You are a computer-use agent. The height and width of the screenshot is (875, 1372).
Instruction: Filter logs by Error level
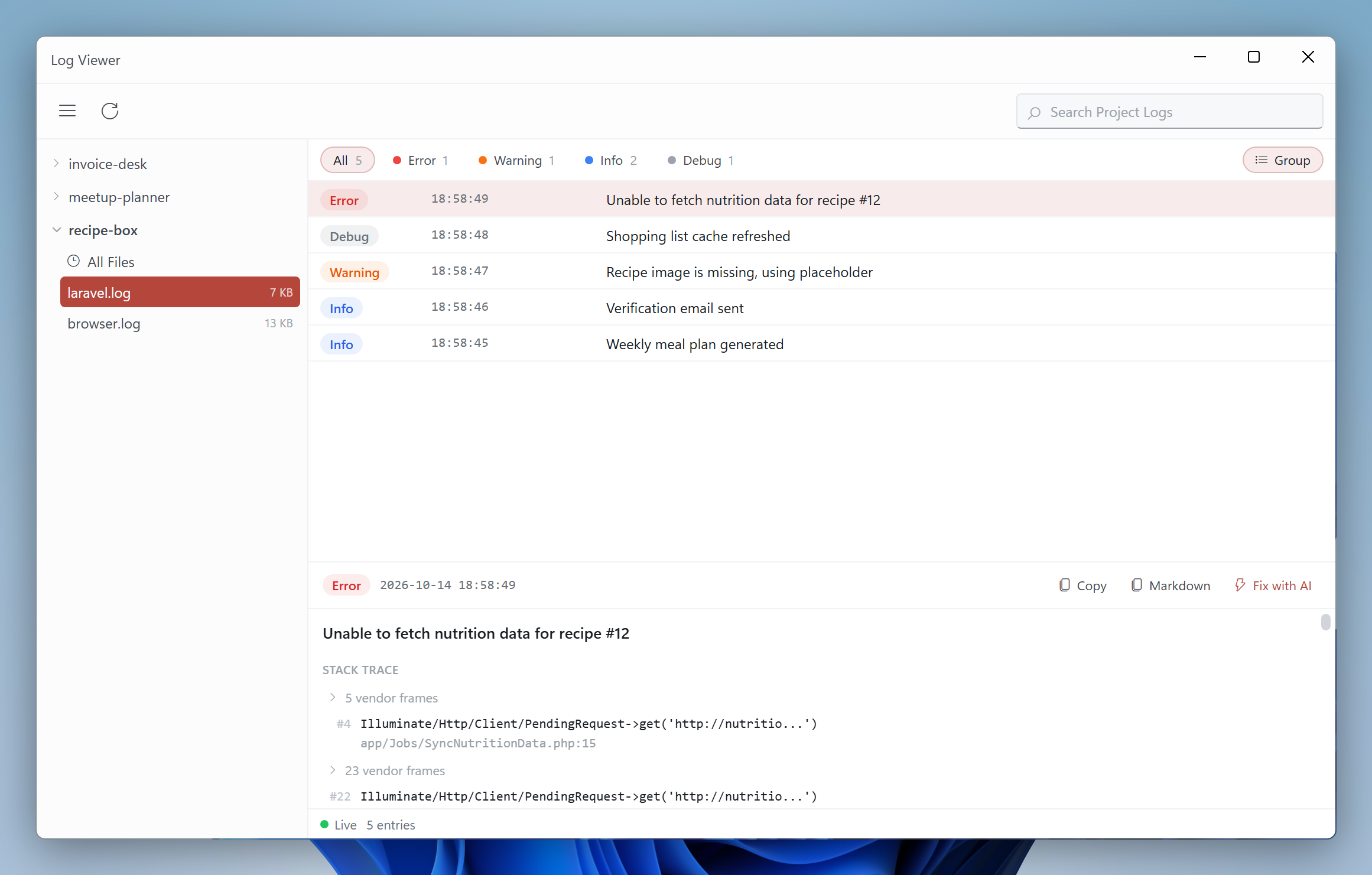[421, 161]
